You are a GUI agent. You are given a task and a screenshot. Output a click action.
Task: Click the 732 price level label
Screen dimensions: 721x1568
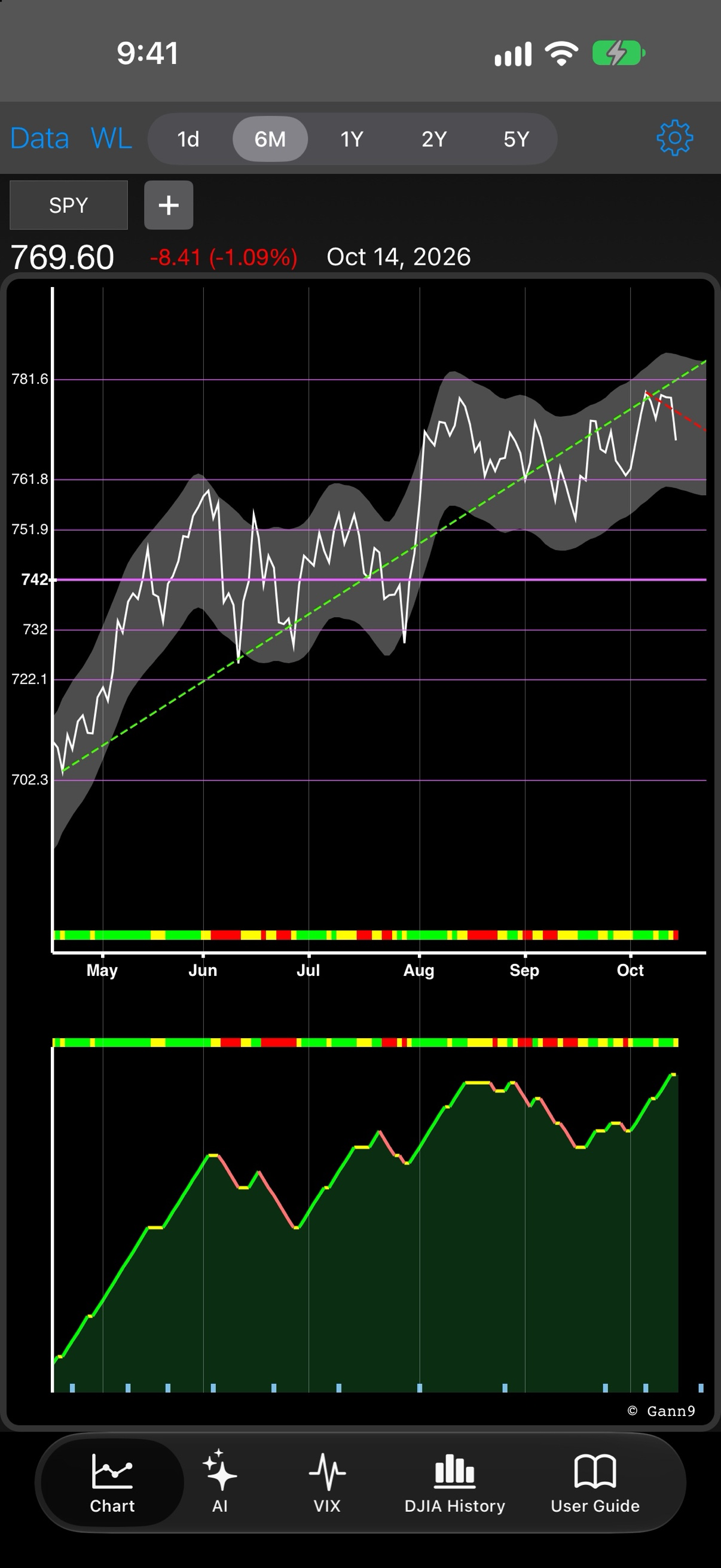pos(35,629)
